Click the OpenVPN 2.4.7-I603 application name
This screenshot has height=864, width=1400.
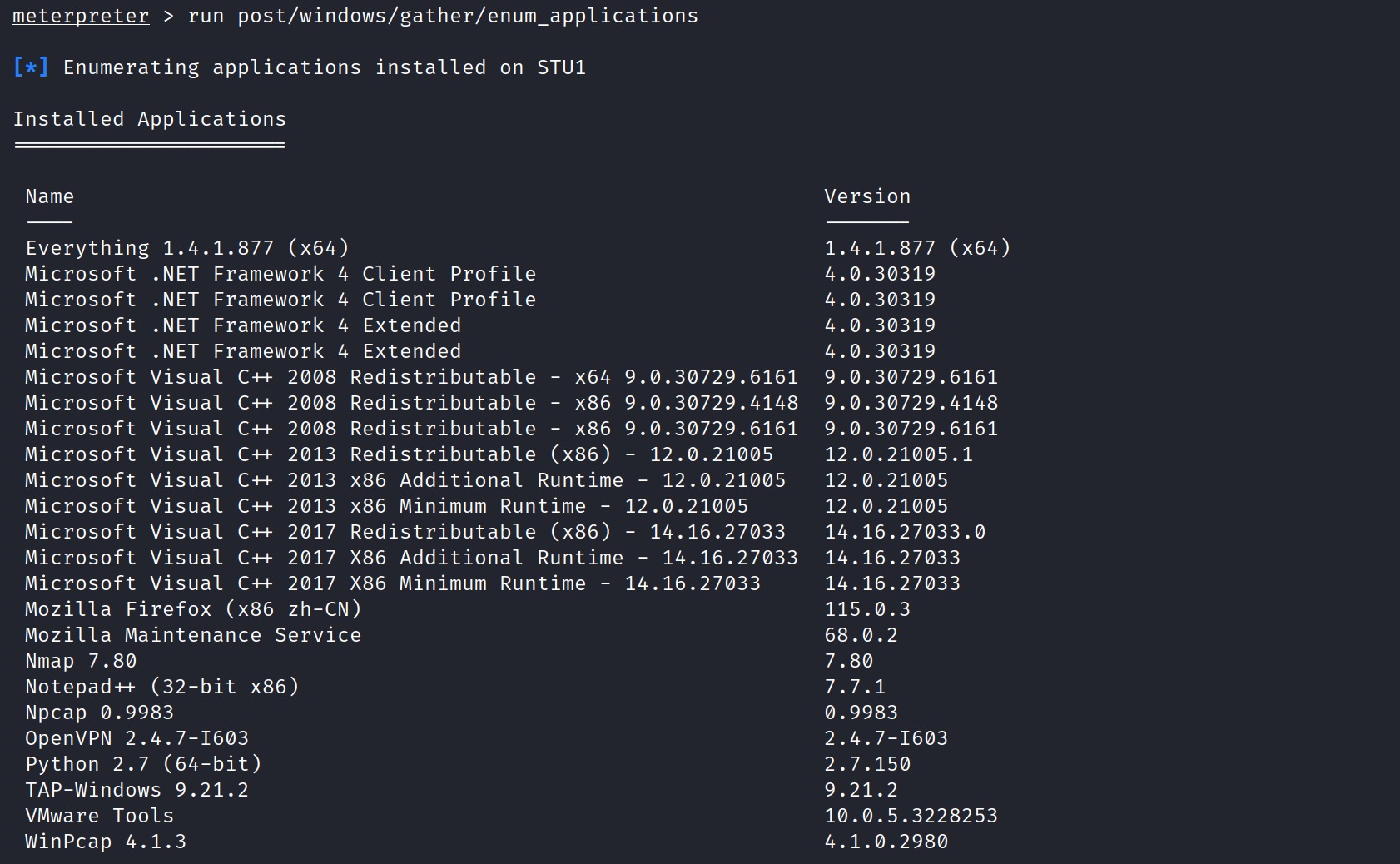[x=137, y=738]
